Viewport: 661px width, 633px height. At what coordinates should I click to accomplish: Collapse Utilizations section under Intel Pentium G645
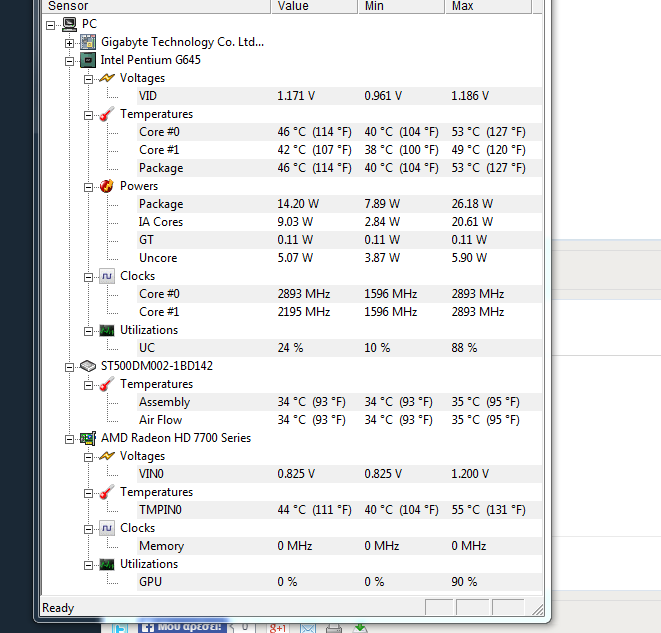click(88, 331)
